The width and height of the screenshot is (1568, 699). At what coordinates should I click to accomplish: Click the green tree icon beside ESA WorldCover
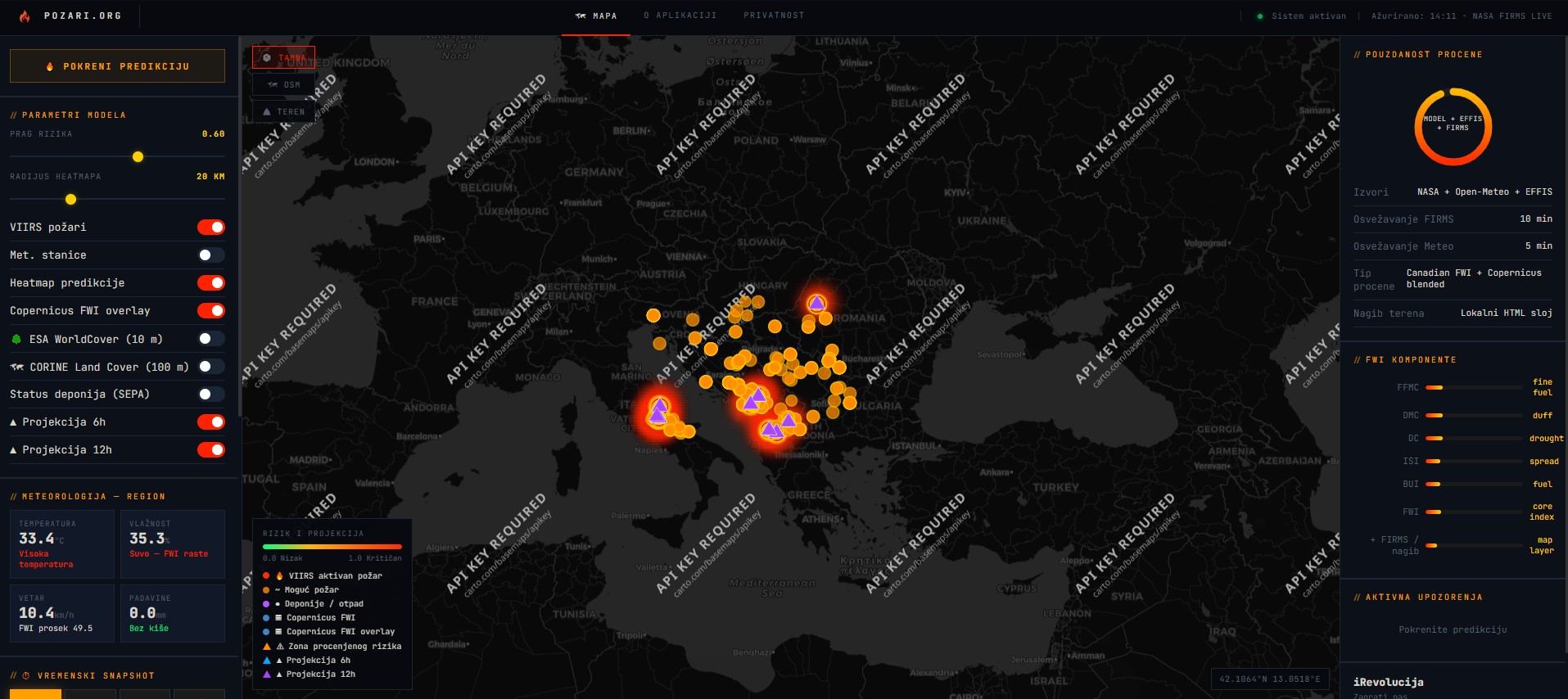tap(16, 339)
